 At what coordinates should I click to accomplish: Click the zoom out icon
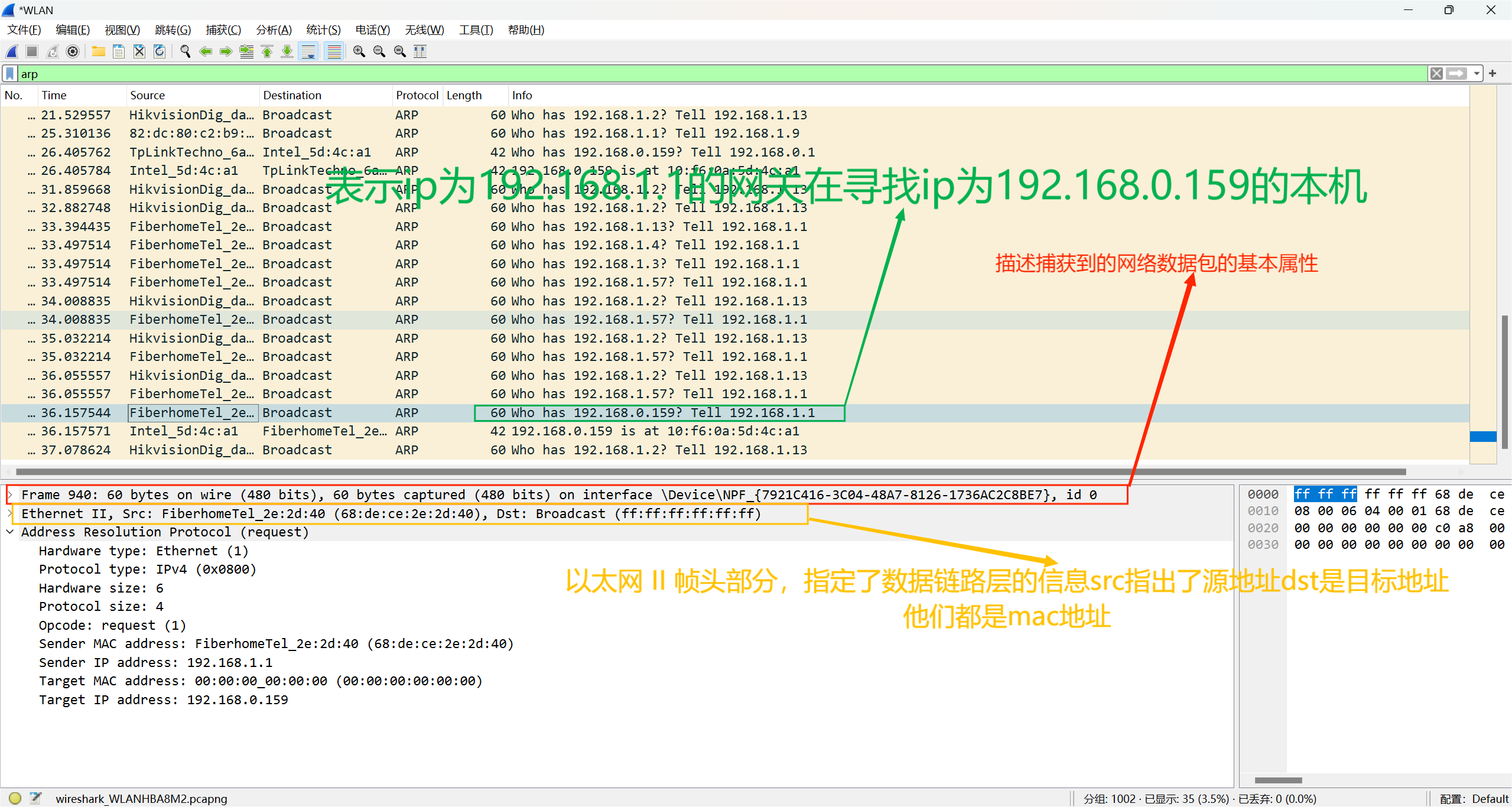(377, 51)
